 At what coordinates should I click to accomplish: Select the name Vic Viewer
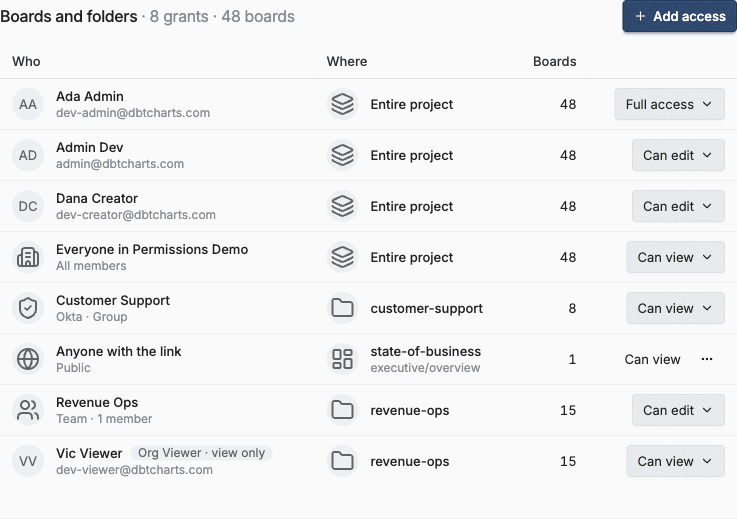coord(89,453)
